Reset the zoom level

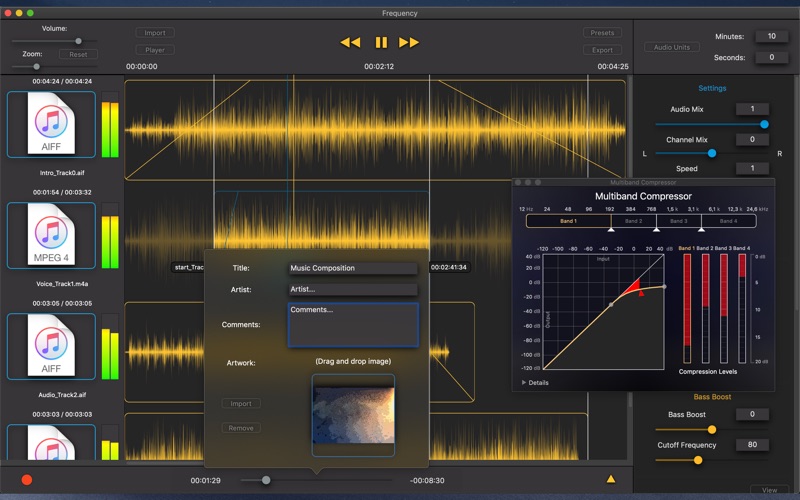coord(78,54)
